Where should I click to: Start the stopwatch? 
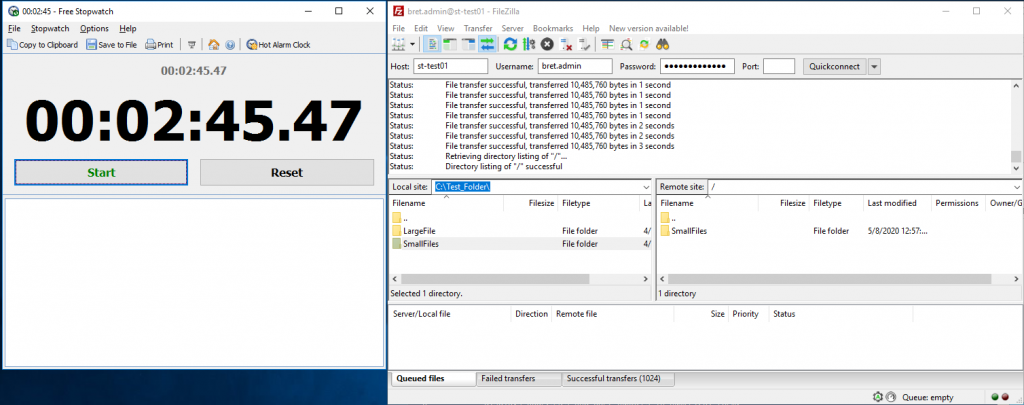tap(101, 172)
